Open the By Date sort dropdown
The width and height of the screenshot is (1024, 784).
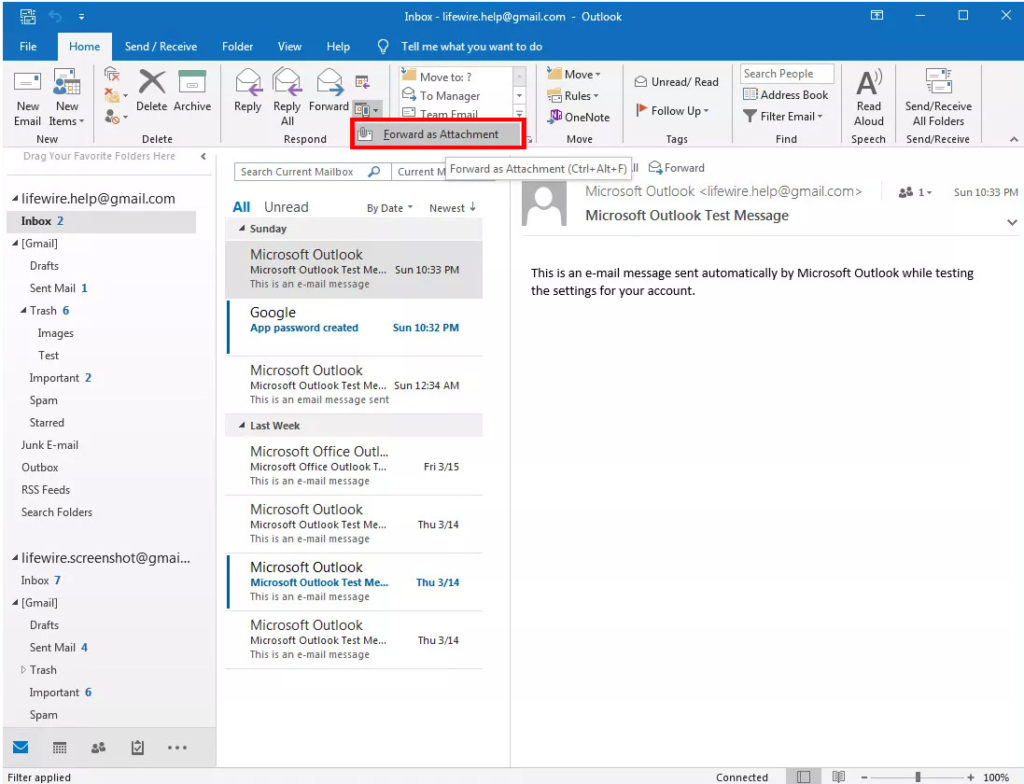pyautogui.click(x=390, y=208)
